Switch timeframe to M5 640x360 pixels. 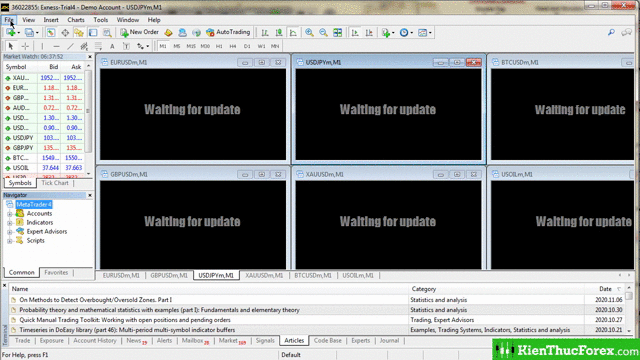(x=177, y=46)
